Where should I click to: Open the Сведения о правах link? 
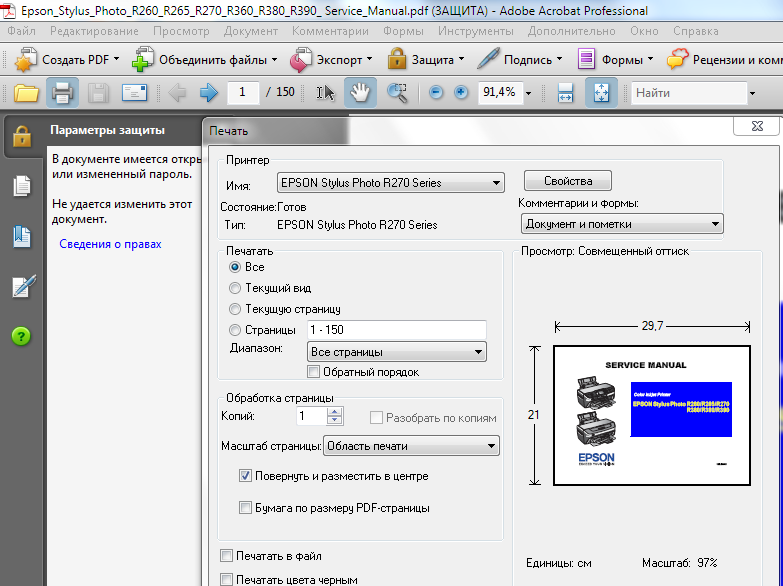[x=110, y=244]
